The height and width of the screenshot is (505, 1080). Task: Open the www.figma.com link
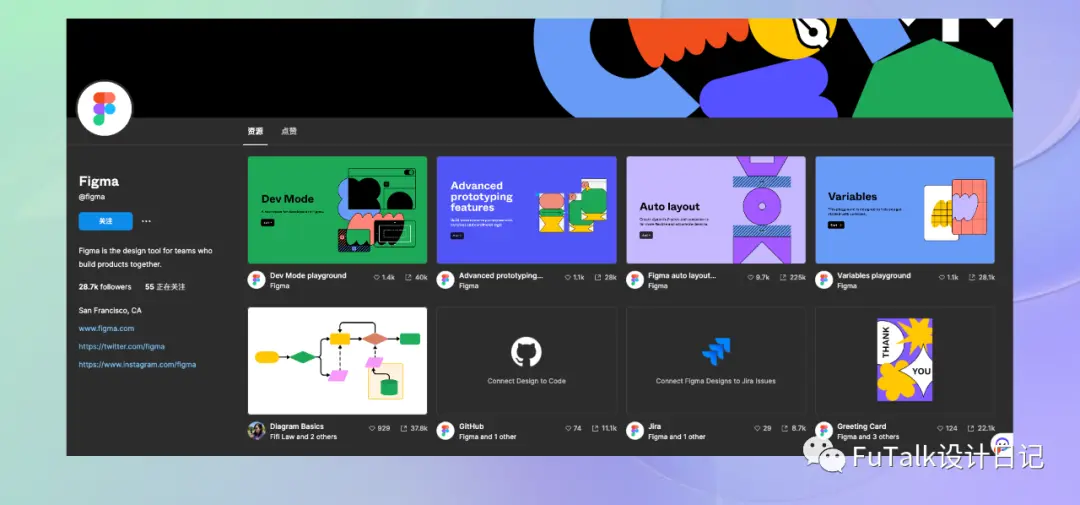[x=106, y=329]
